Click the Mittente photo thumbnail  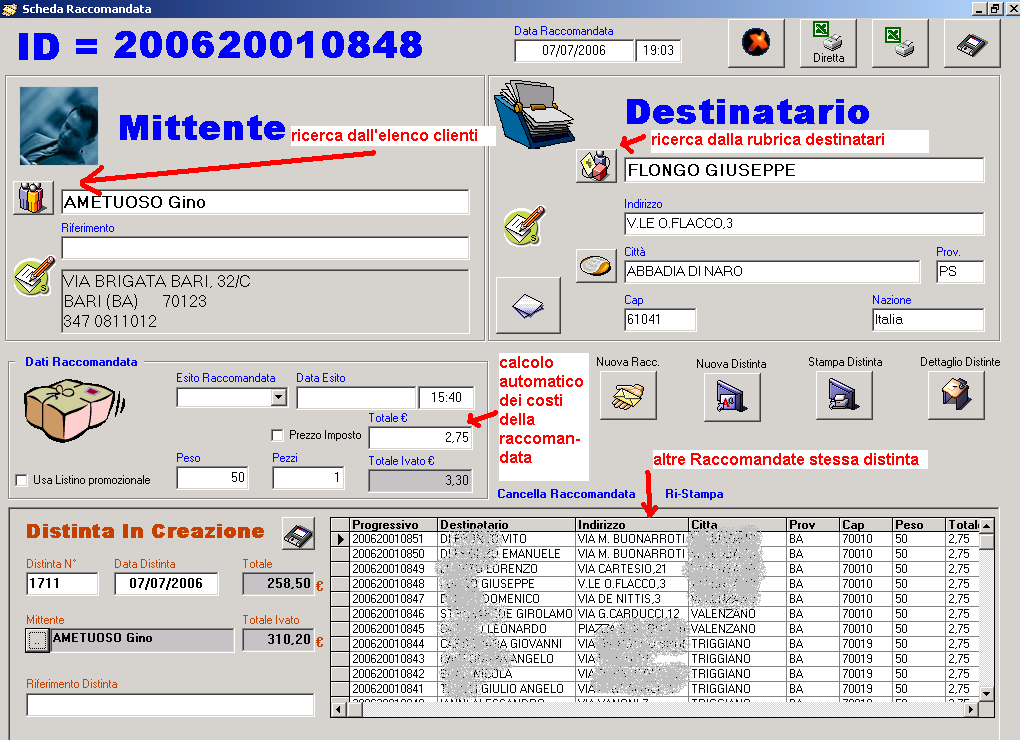pyautogui.click(x=59, y=126)
